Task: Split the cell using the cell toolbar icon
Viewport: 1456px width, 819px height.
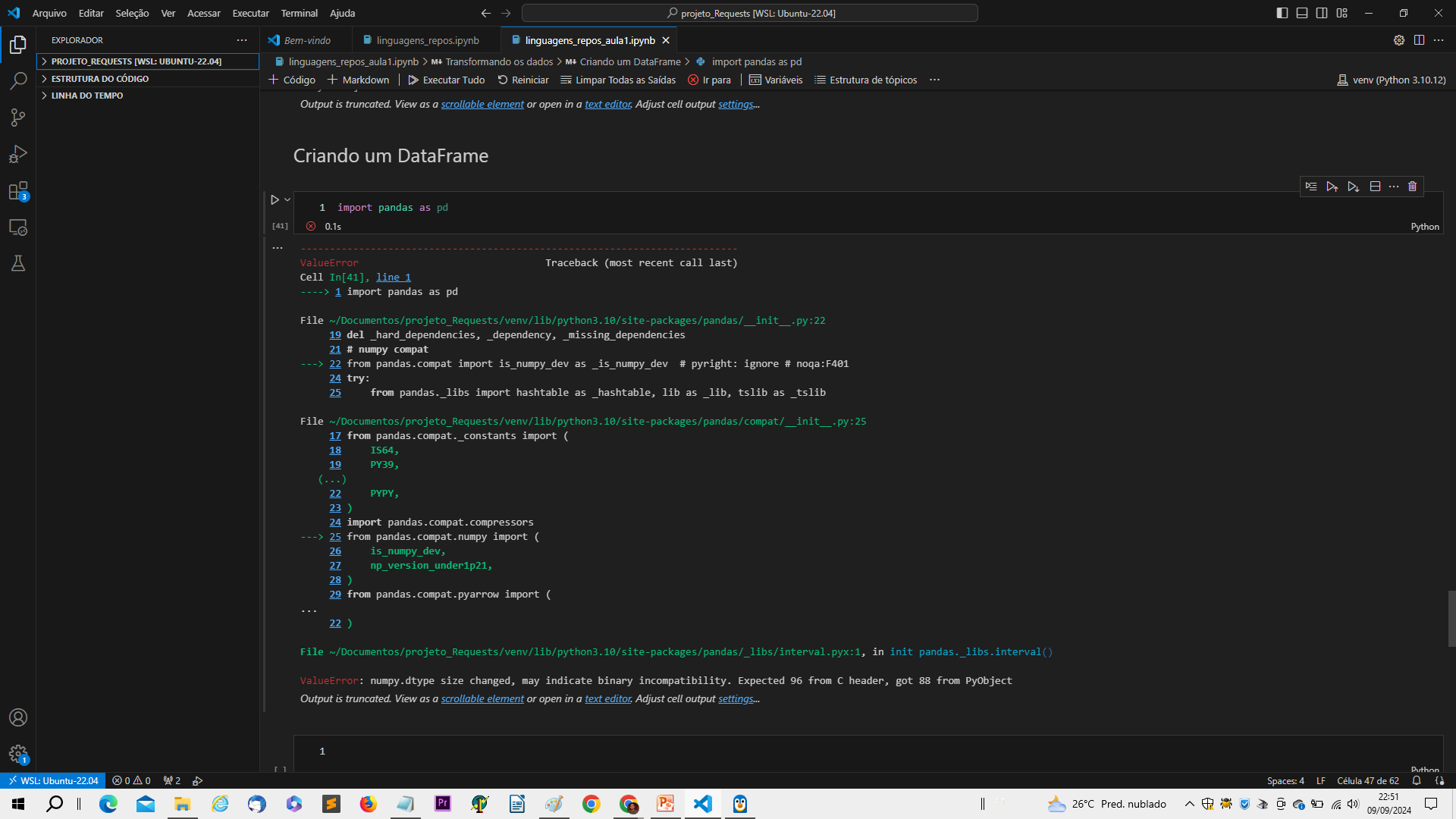Action: point(1375,187)
